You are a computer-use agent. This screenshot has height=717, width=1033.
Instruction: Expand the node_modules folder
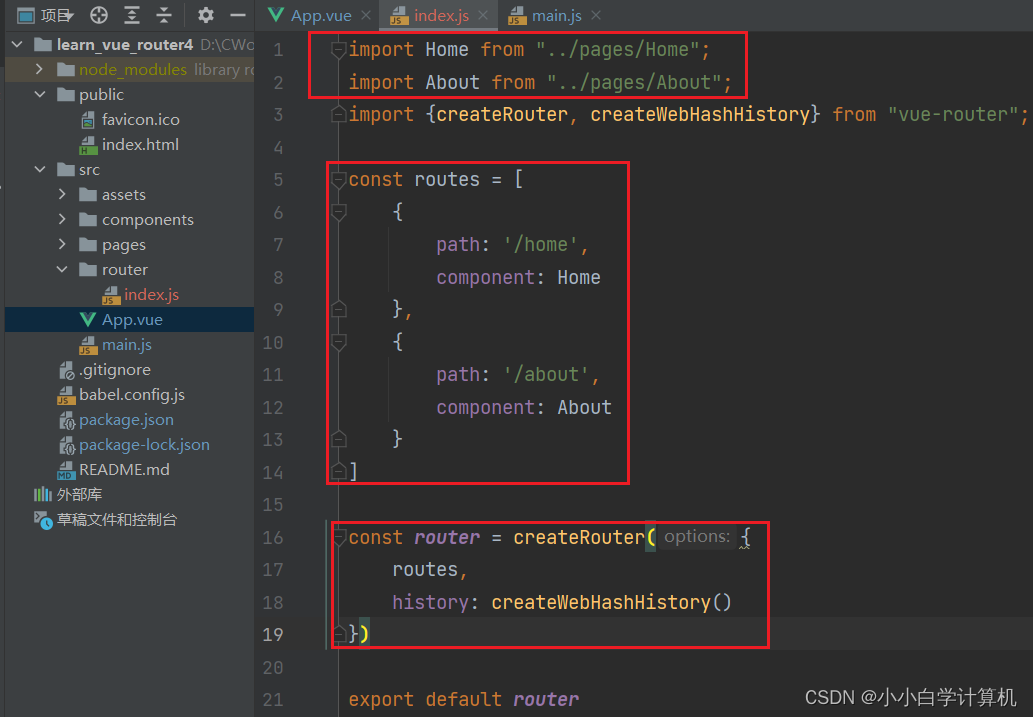[40, 69]
